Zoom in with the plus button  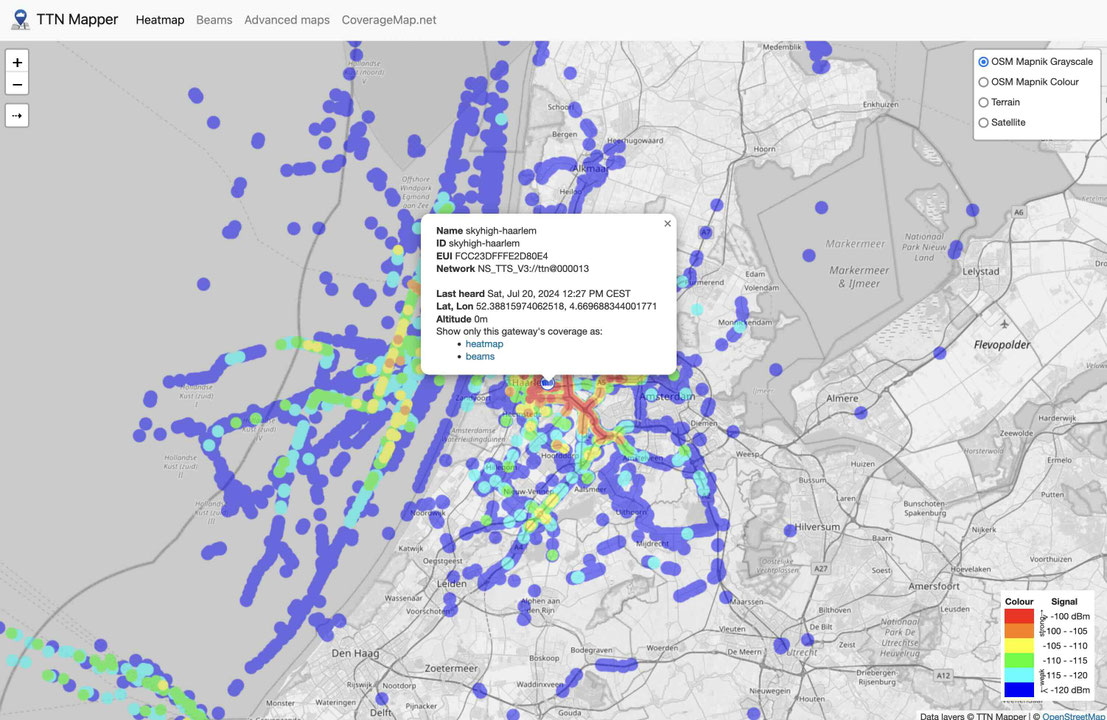click(x=17, y=62)
